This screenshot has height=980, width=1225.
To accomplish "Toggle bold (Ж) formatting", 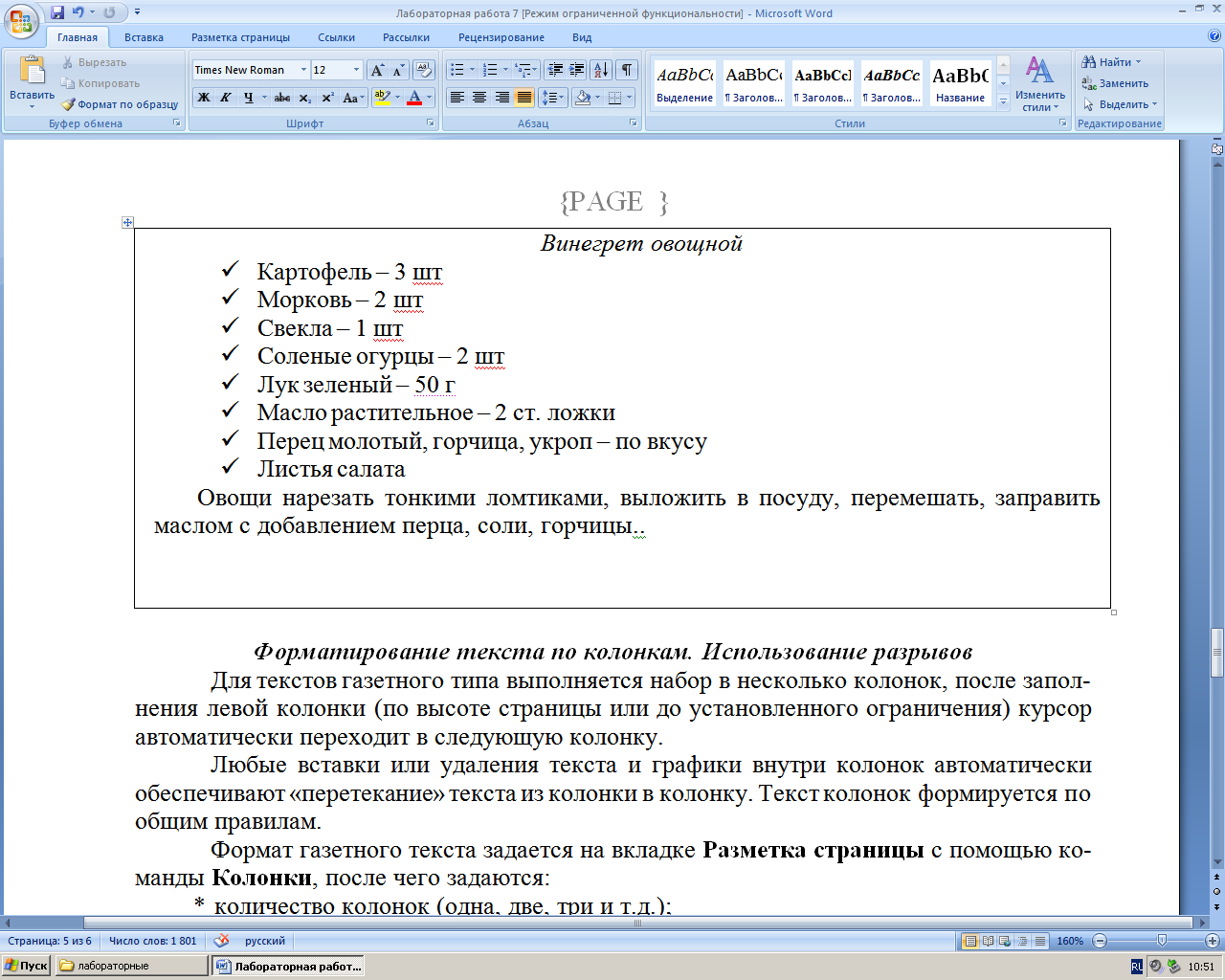I will pyautogui.click(x=203, y=98).
